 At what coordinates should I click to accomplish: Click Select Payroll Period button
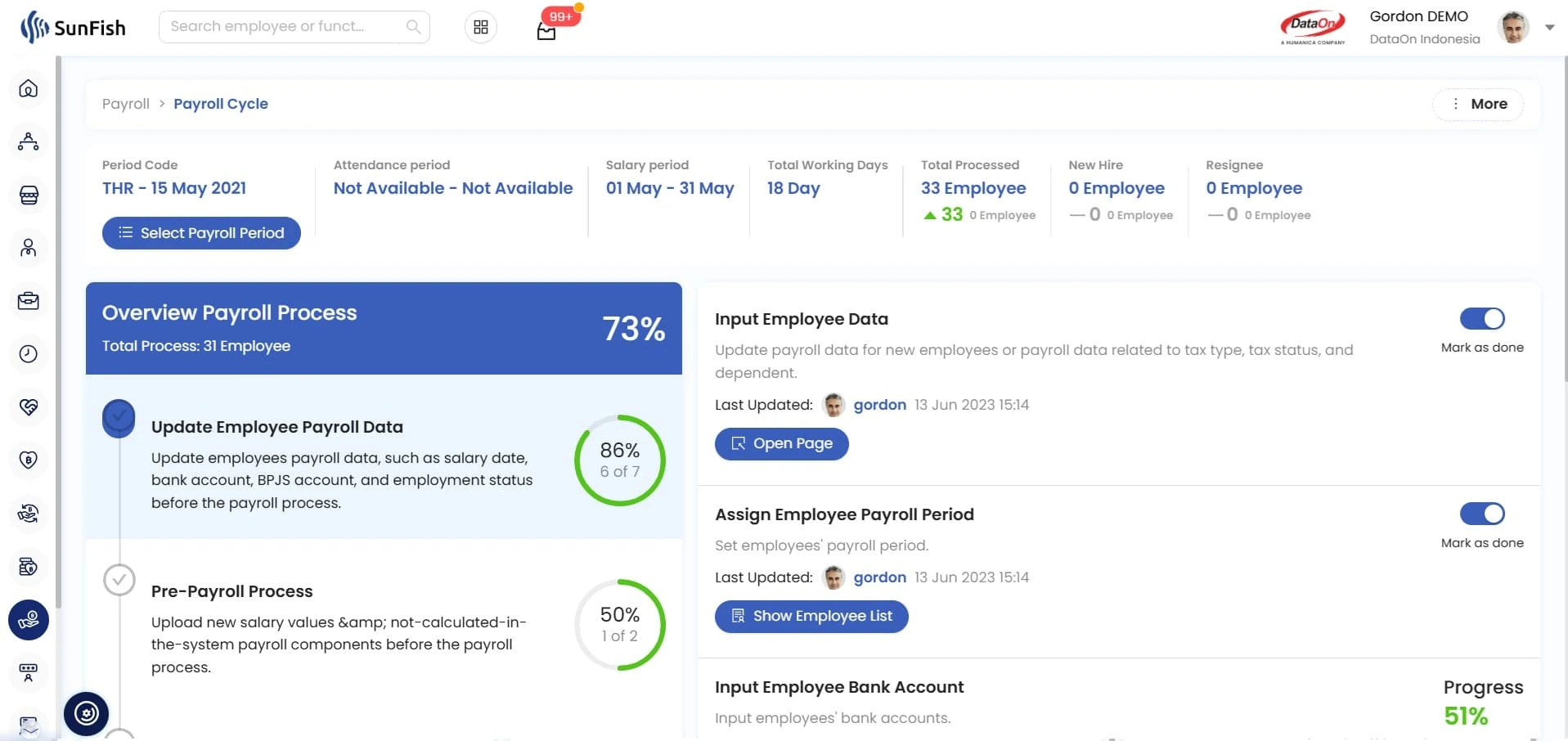(201, 233)
